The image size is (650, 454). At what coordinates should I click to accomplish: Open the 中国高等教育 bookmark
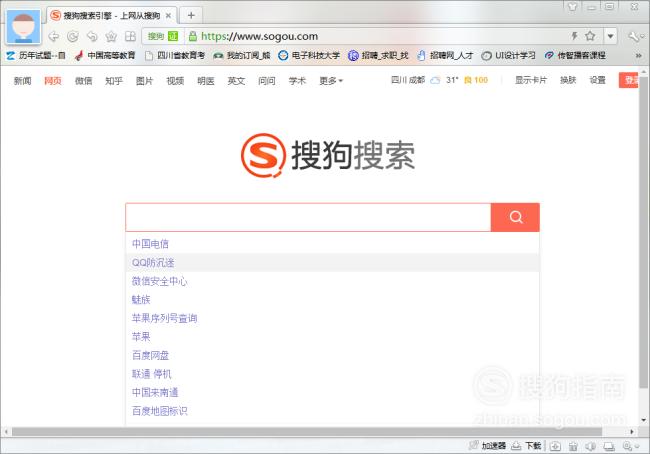(105, 55)
